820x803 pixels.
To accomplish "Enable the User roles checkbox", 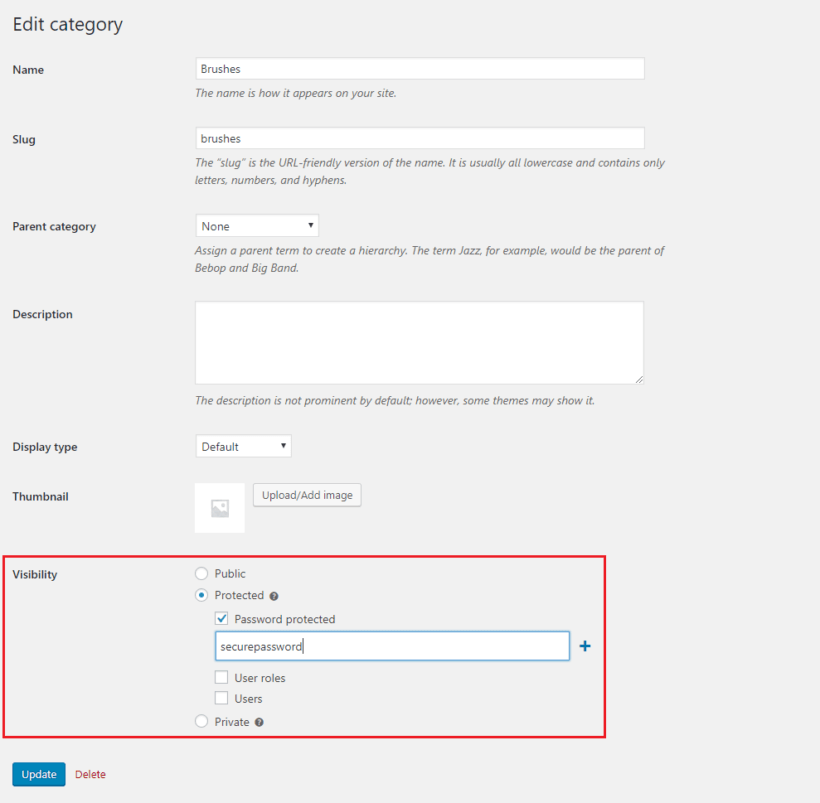I will (x=221, y=677).
